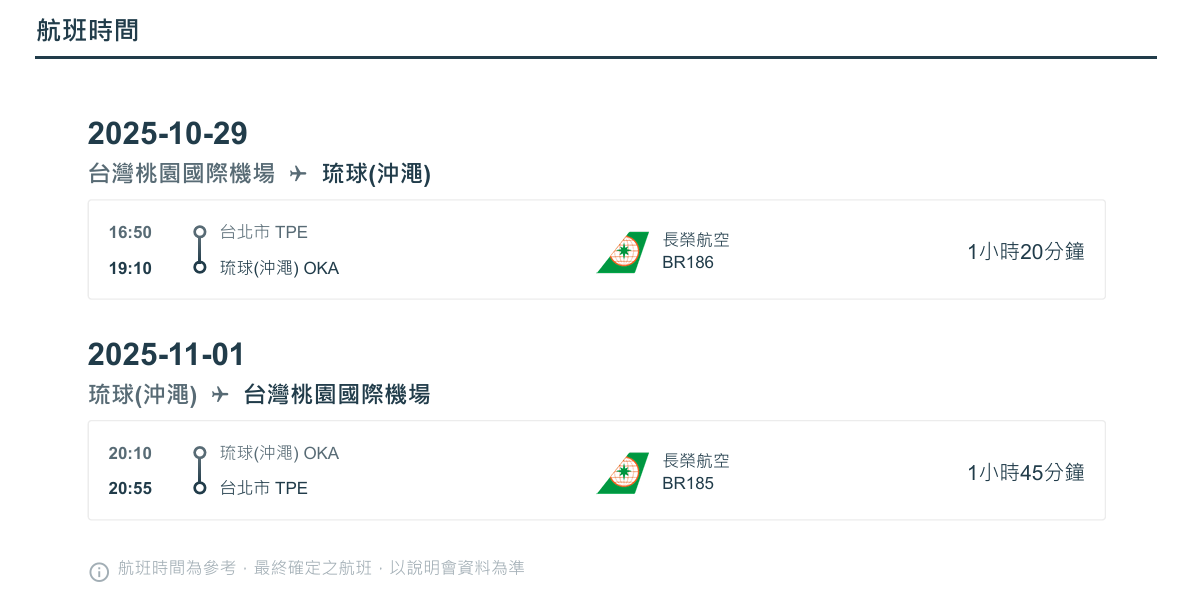
Task: Click the route timeline icon for flight BR185
Action: 200,471
